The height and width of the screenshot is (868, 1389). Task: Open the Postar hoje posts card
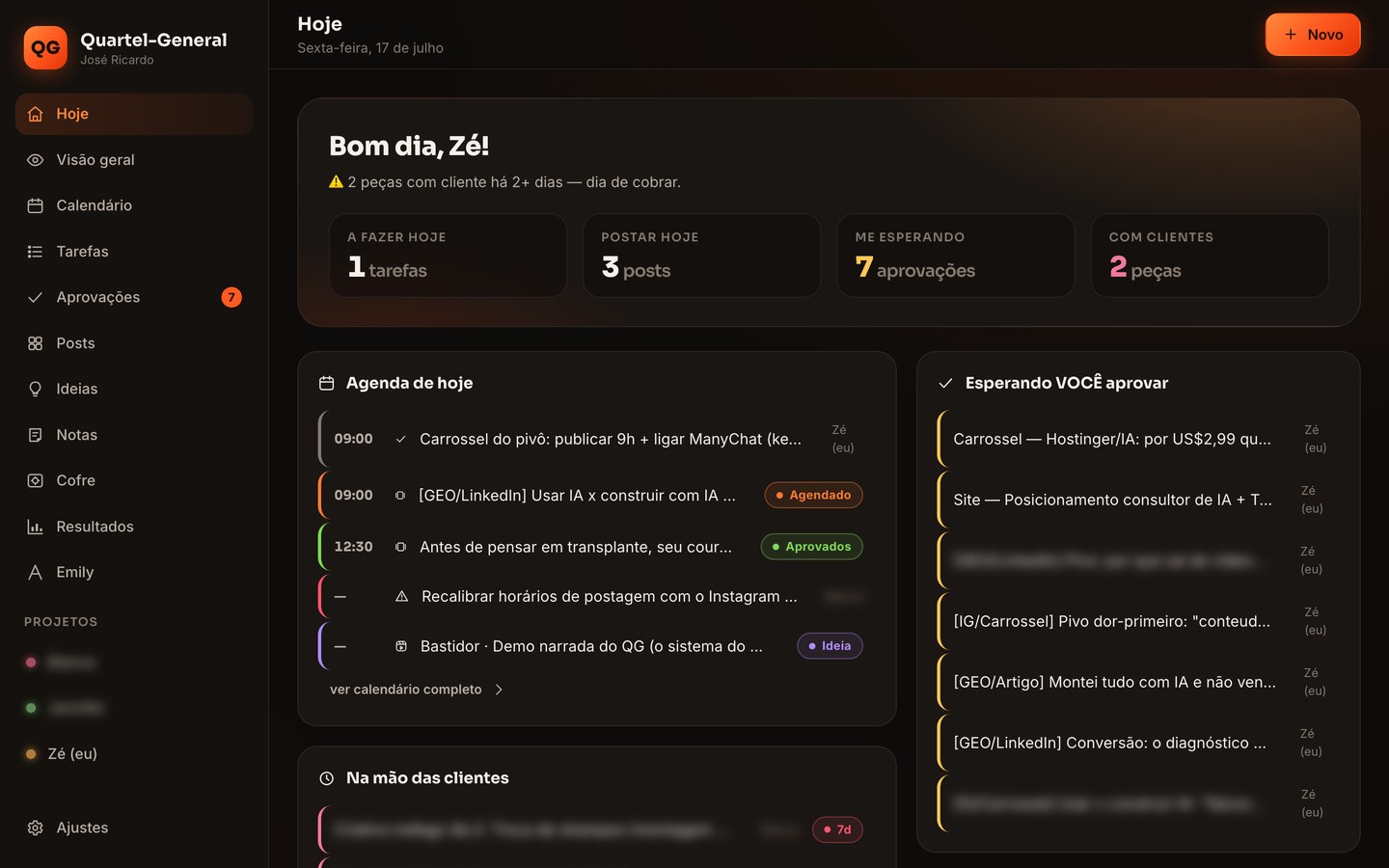pos(701,256)
